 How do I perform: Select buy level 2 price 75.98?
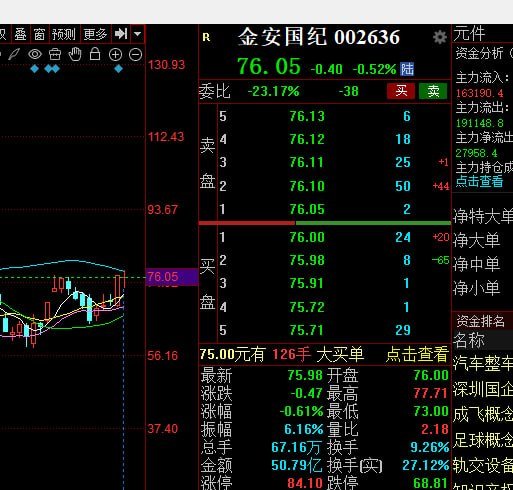307,260
